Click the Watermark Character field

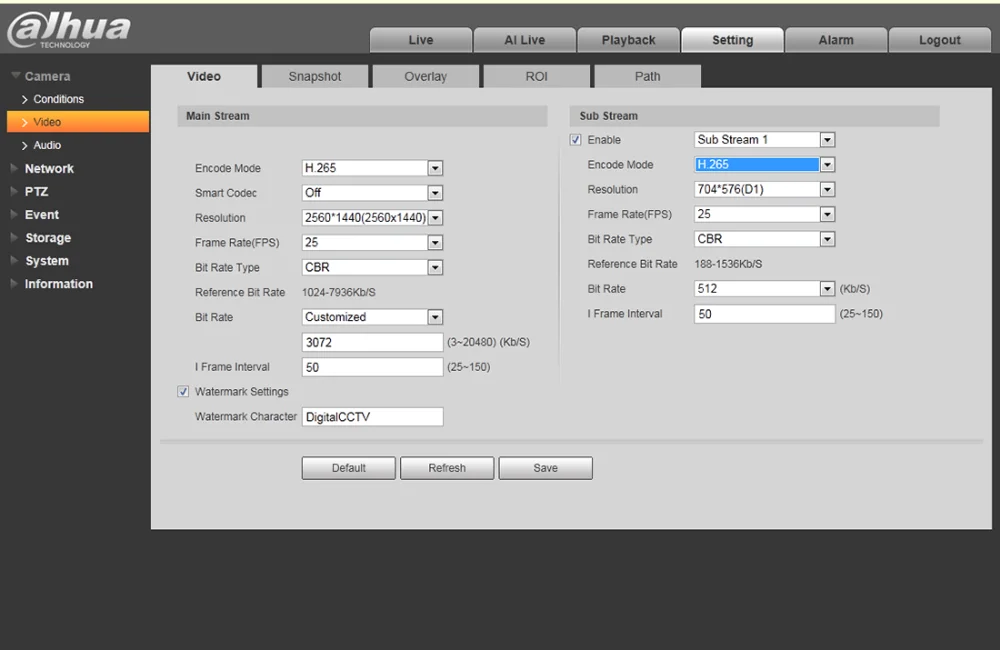372,417
